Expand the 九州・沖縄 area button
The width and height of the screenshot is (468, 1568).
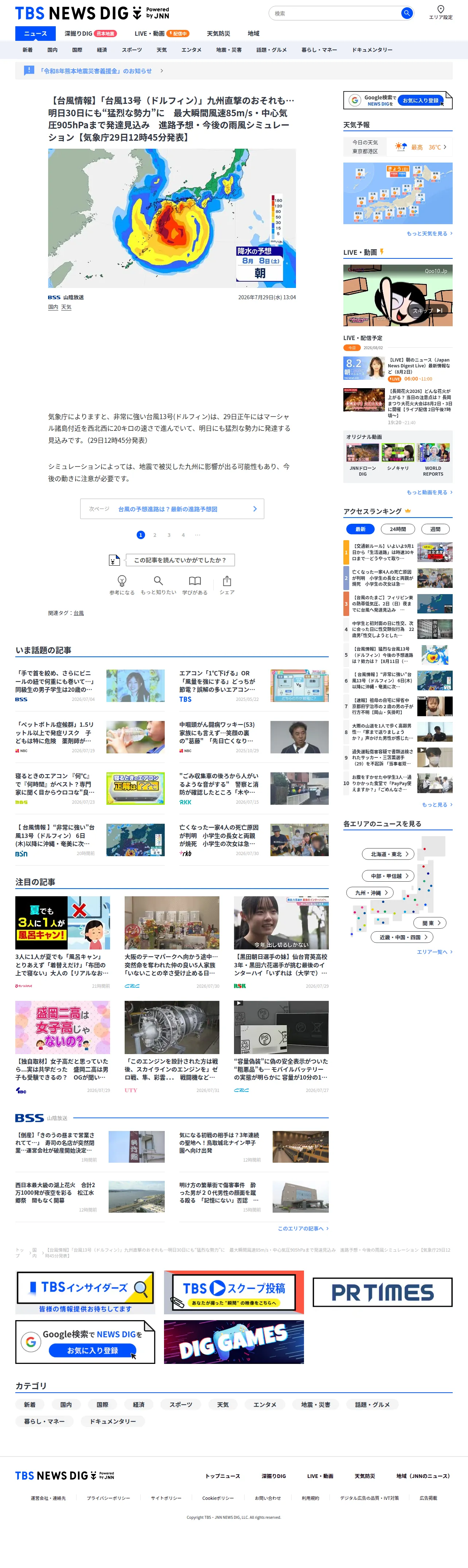click(370, 893)
